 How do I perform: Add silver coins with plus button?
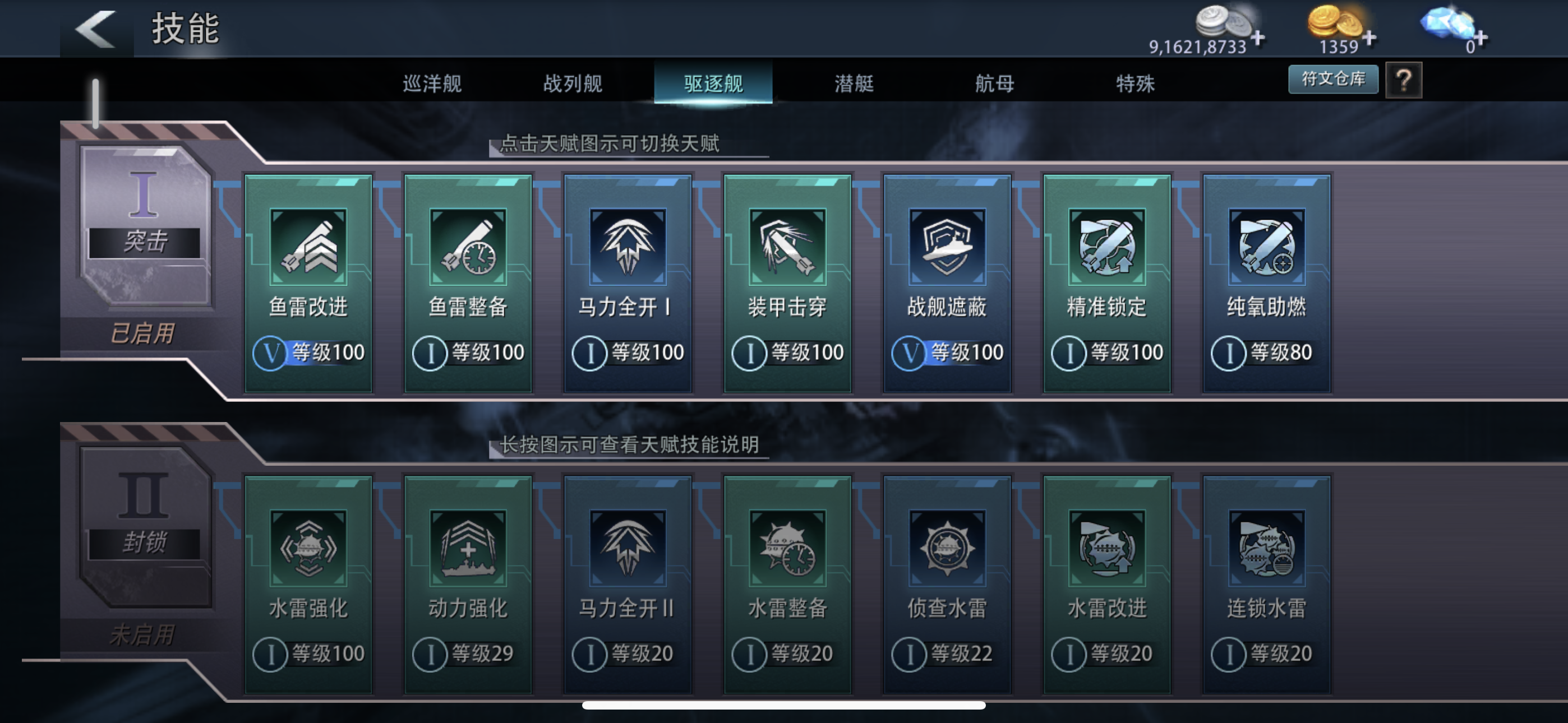coord(1257,38)
